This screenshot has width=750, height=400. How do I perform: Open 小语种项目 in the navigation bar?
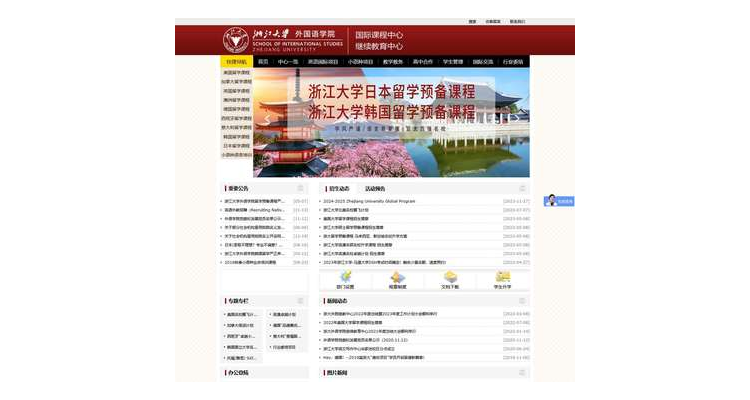[361, 62]
